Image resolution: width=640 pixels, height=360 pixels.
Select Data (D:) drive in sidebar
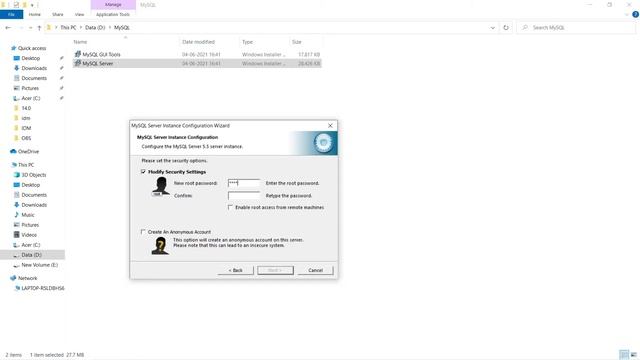click(32, 255)
